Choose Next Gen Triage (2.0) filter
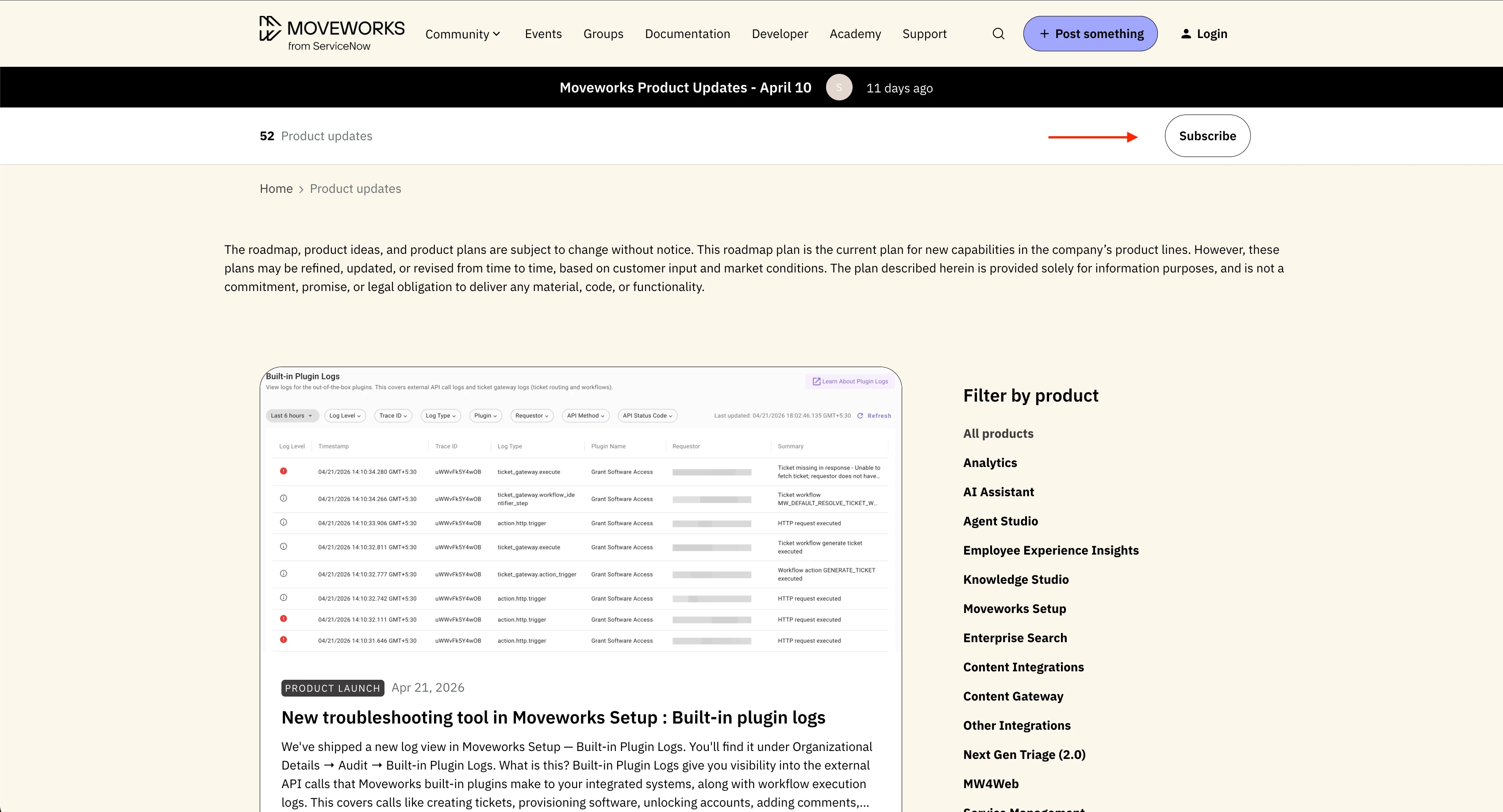Viewport: 1503px width, 812px height. coord(1024,754)
